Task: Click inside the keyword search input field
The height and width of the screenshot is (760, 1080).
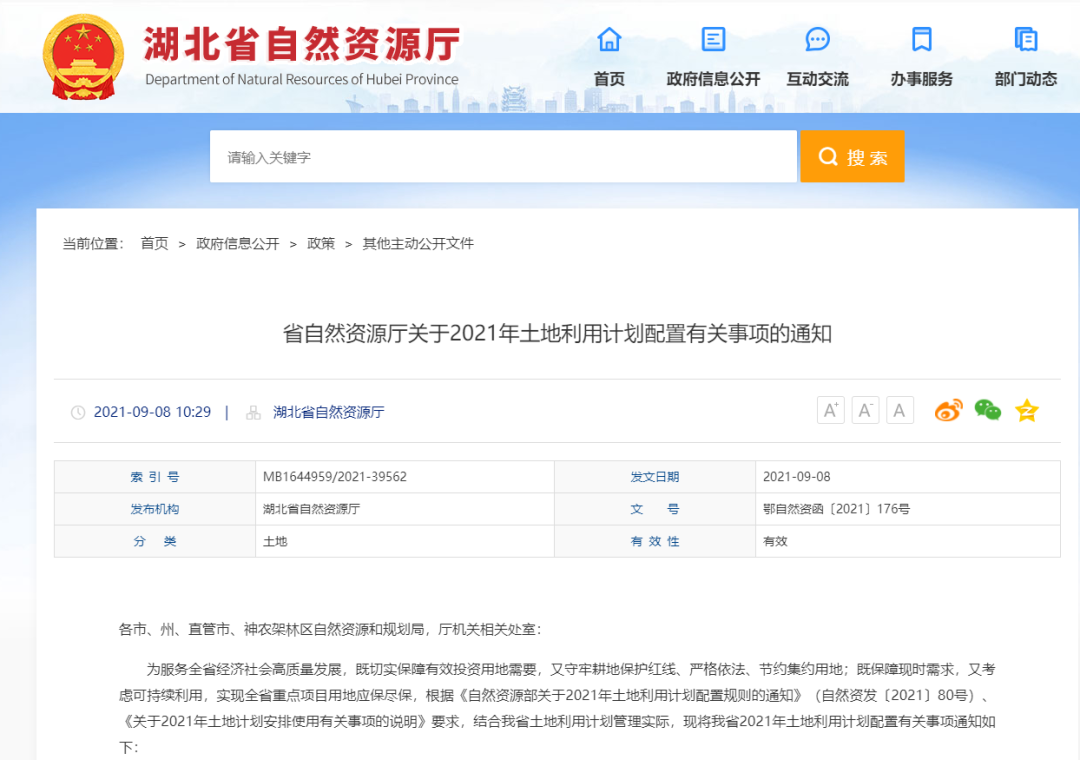Action: tap(500, 156)
